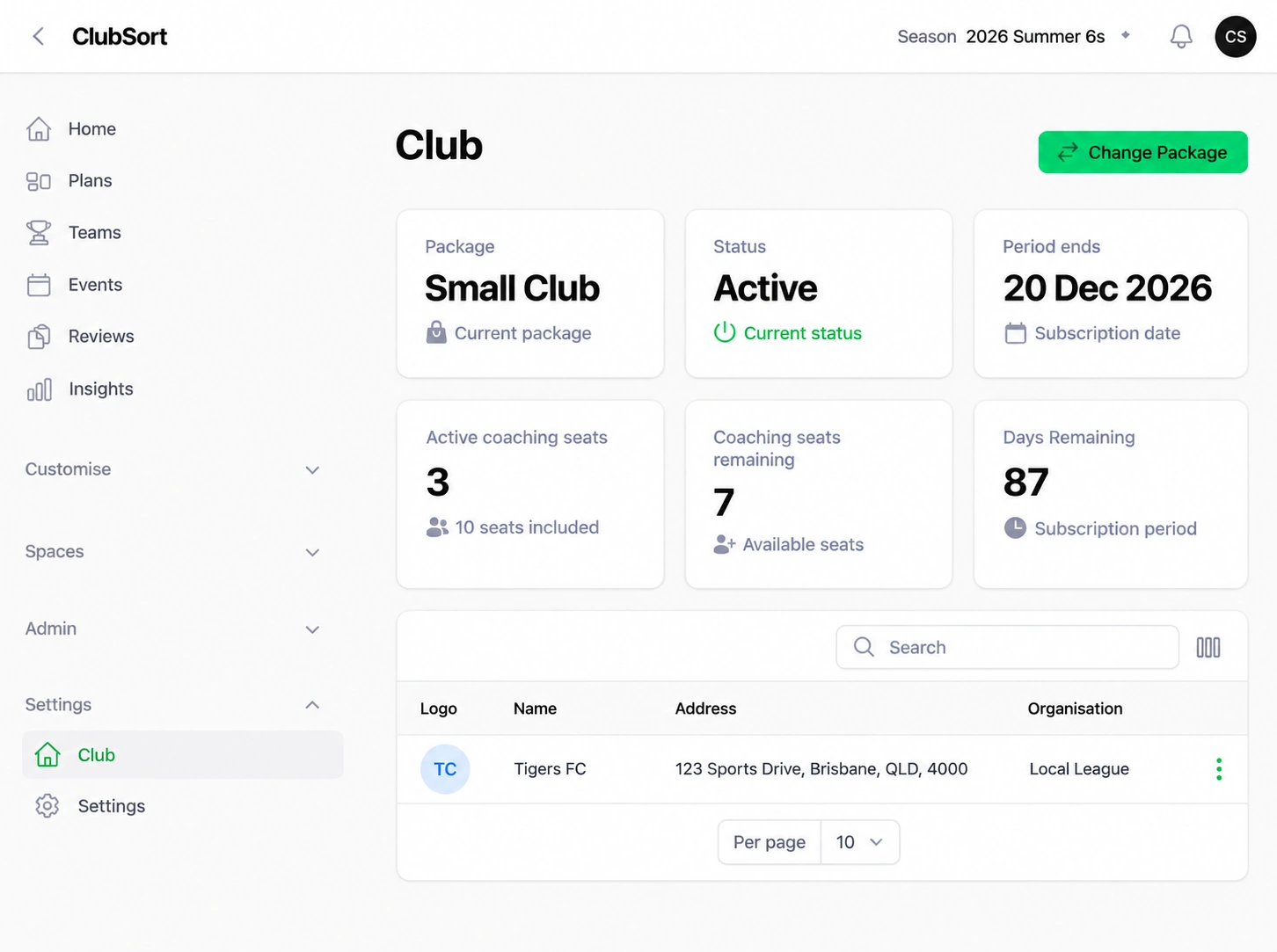Click the Home icon in sidebar
1277x952 pixels.
click(39, 129)
